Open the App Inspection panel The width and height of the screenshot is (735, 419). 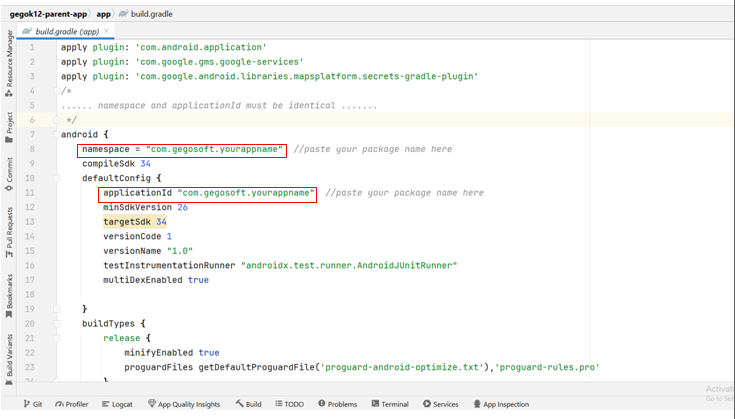(x=501, y=404)
